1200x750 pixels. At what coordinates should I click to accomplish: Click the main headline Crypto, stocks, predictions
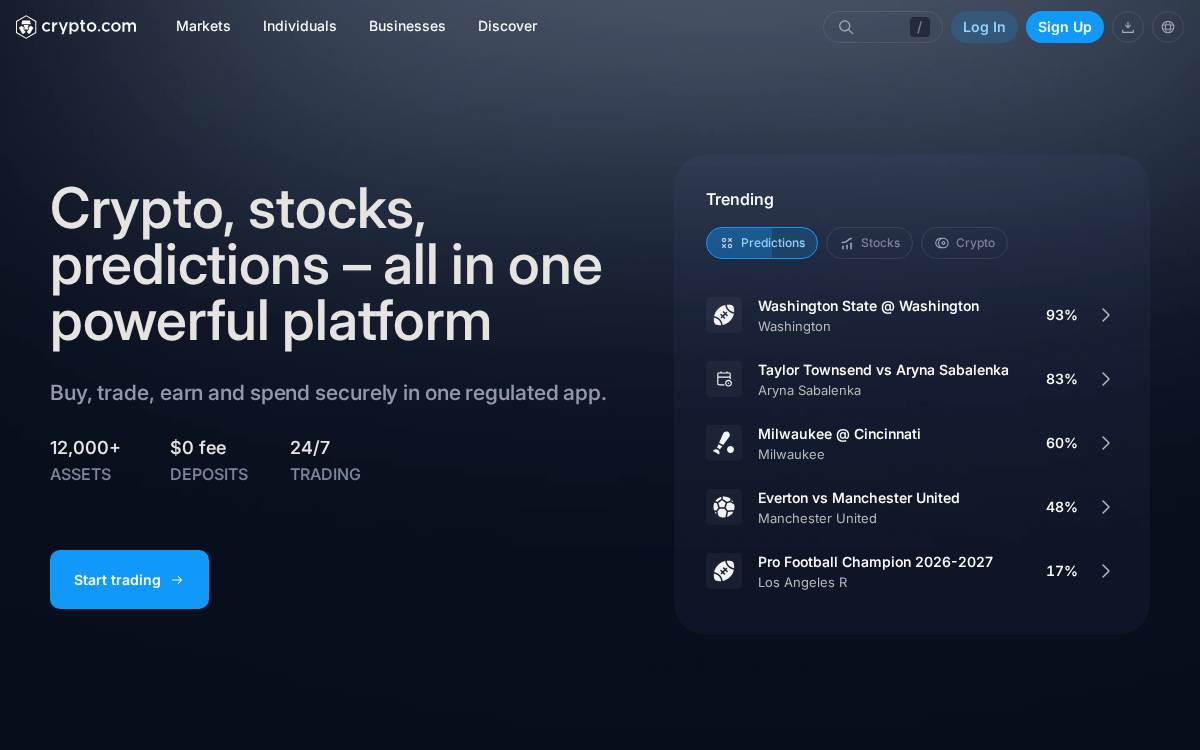[x=326, y=265]
